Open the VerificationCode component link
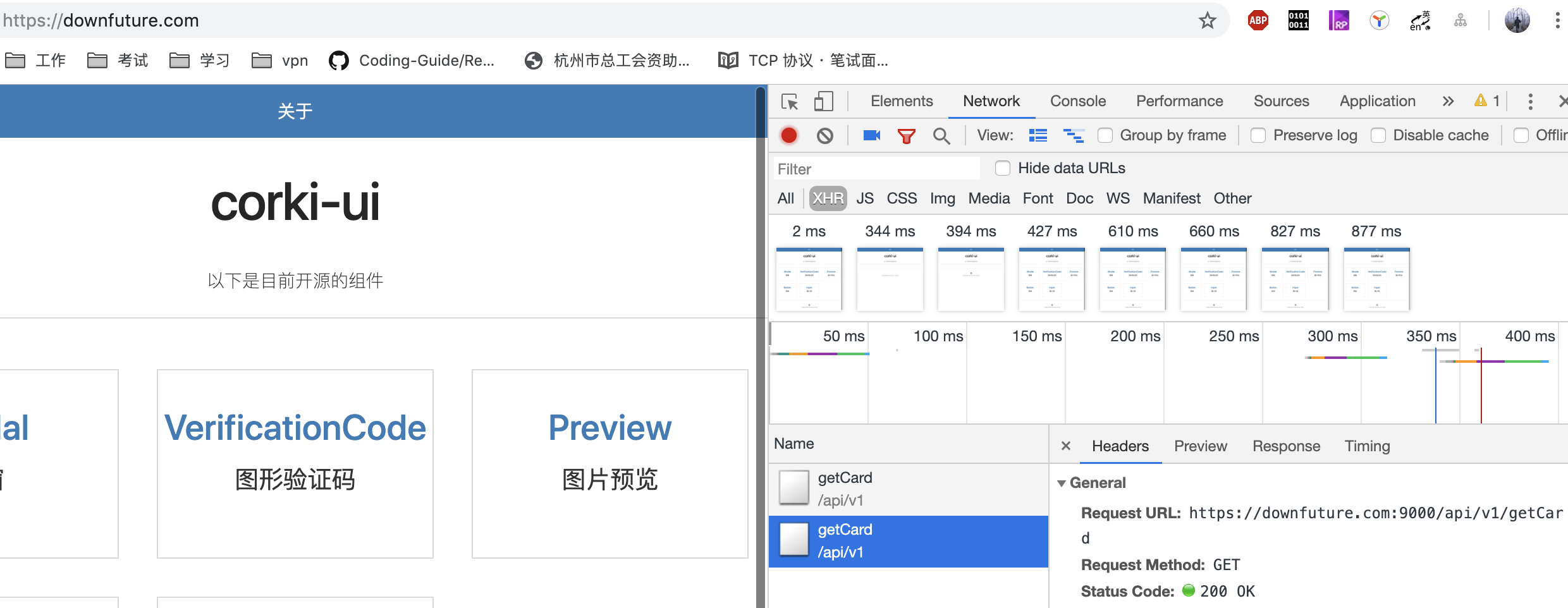The height and width of the screenshot is (608, 1568). [x=295, y=429]
